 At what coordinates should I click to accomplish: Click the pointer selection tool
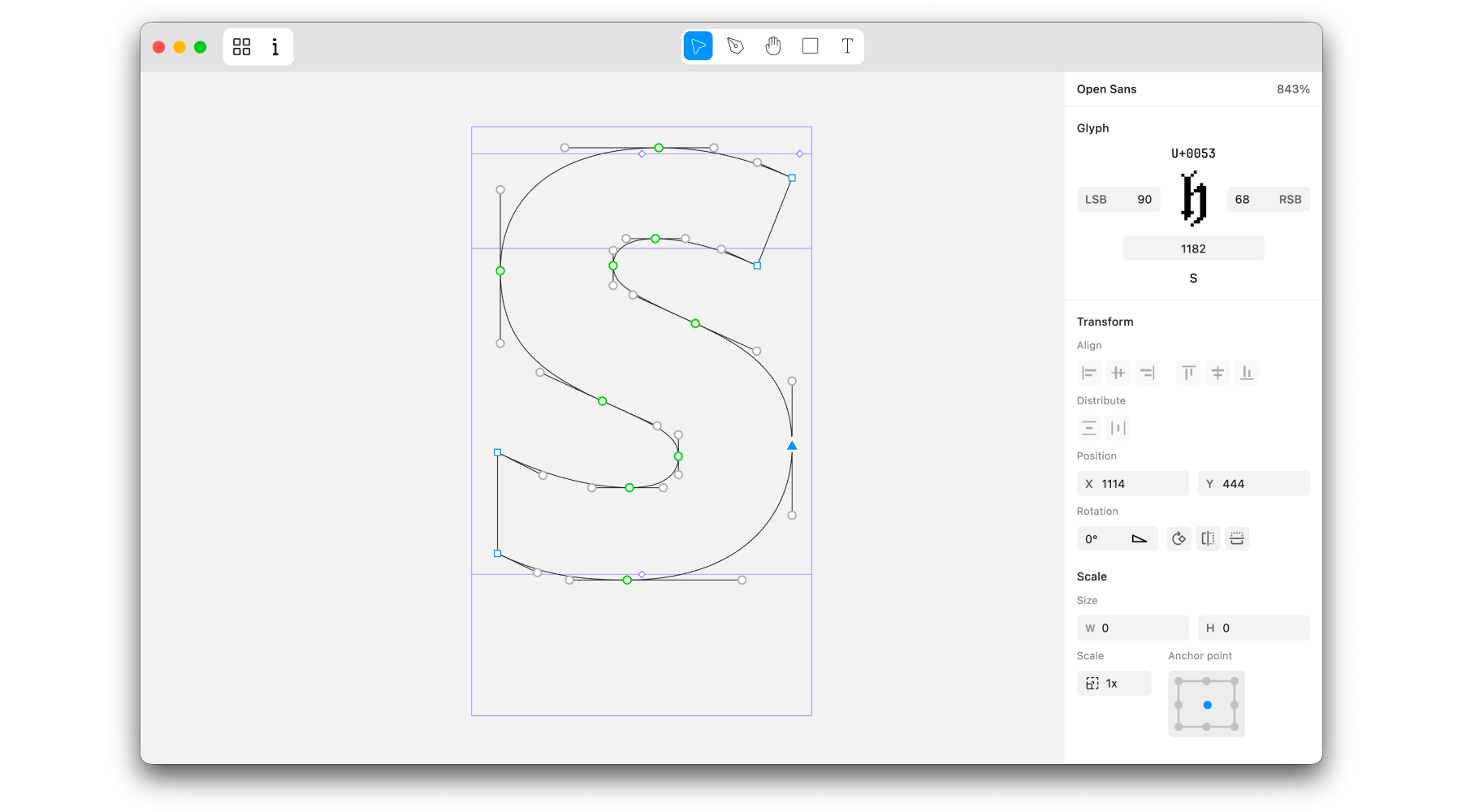[698, 46]
